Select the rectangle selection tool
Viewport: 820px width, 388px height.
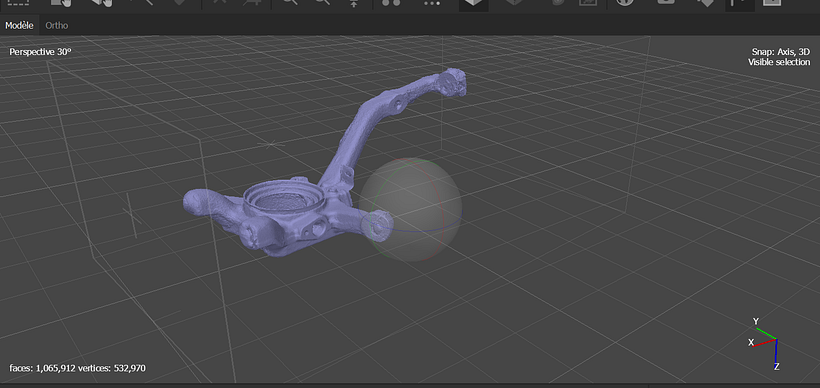click(17, 2)
